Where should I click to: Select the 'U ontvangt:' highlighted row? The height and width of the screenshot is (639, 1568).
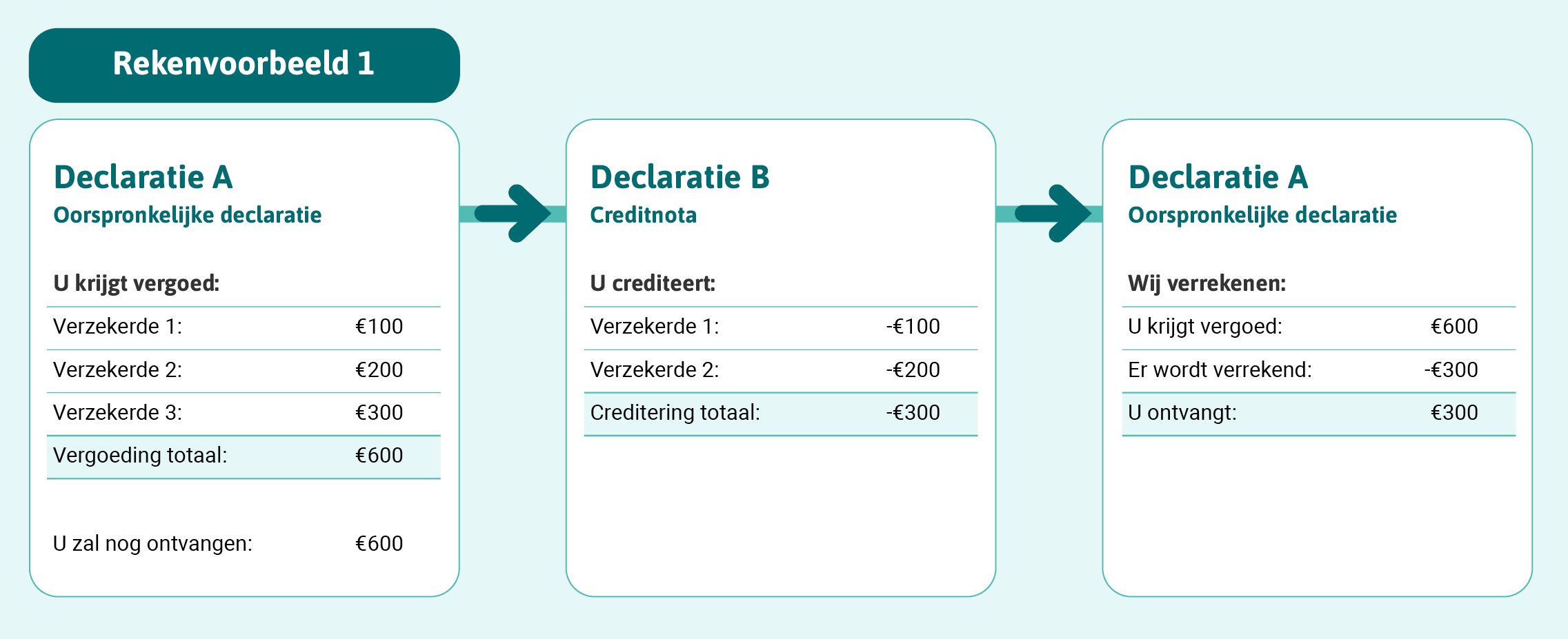point(1318,413)
